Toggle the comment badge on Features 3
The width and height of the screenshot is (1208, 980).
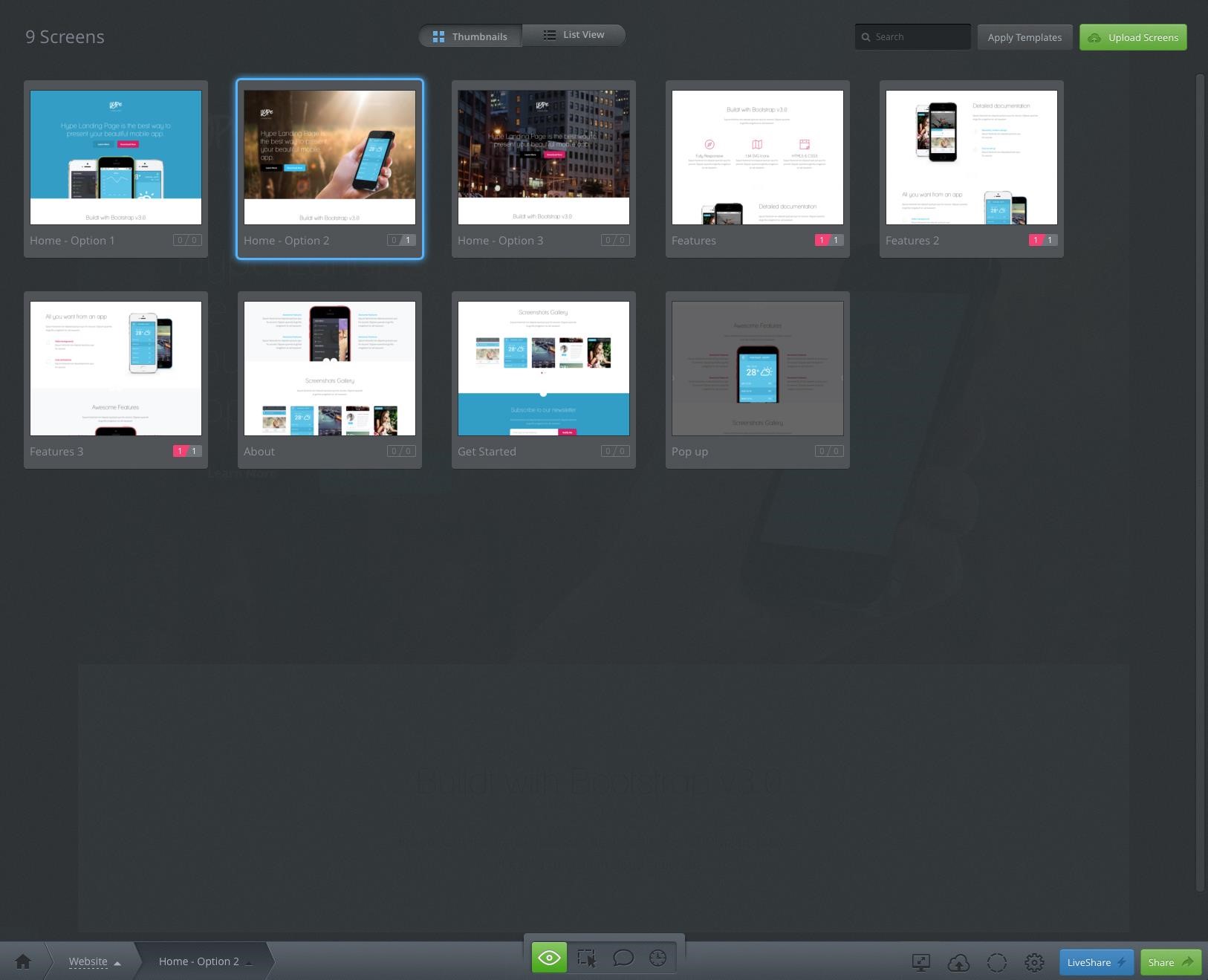[179, 451]
